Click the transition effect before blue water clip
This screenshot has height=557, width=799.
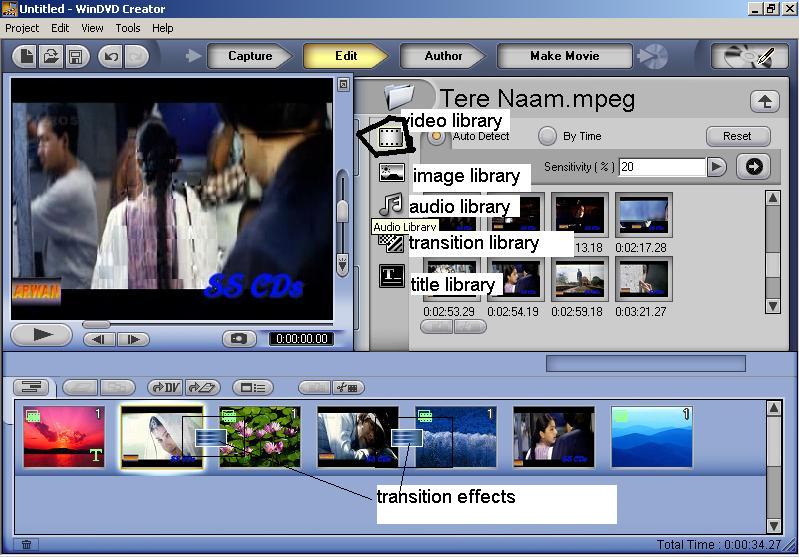pos(407,437)
